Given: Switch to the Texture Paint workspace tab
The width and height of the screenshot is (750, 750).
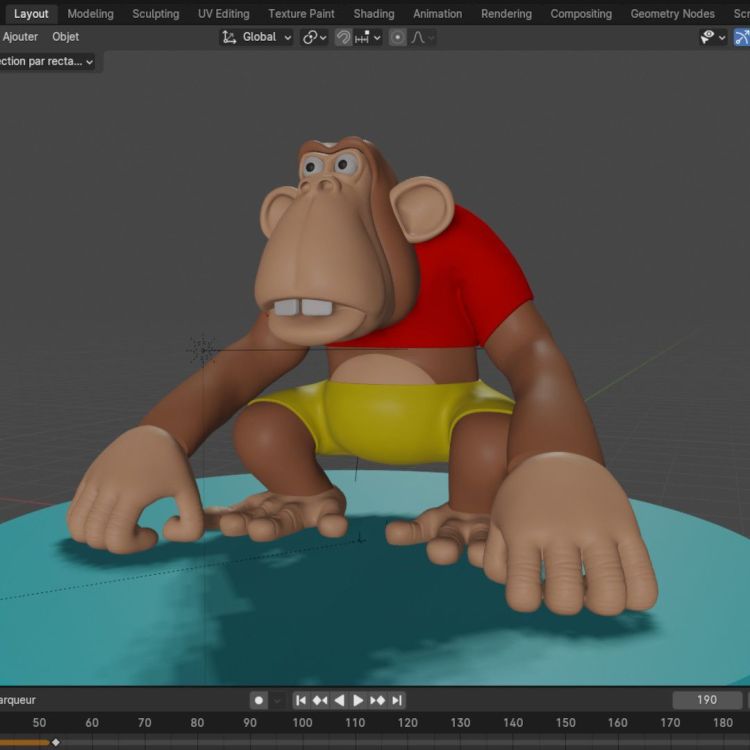Looking at the screenshot, I should [x=301, y=14].
